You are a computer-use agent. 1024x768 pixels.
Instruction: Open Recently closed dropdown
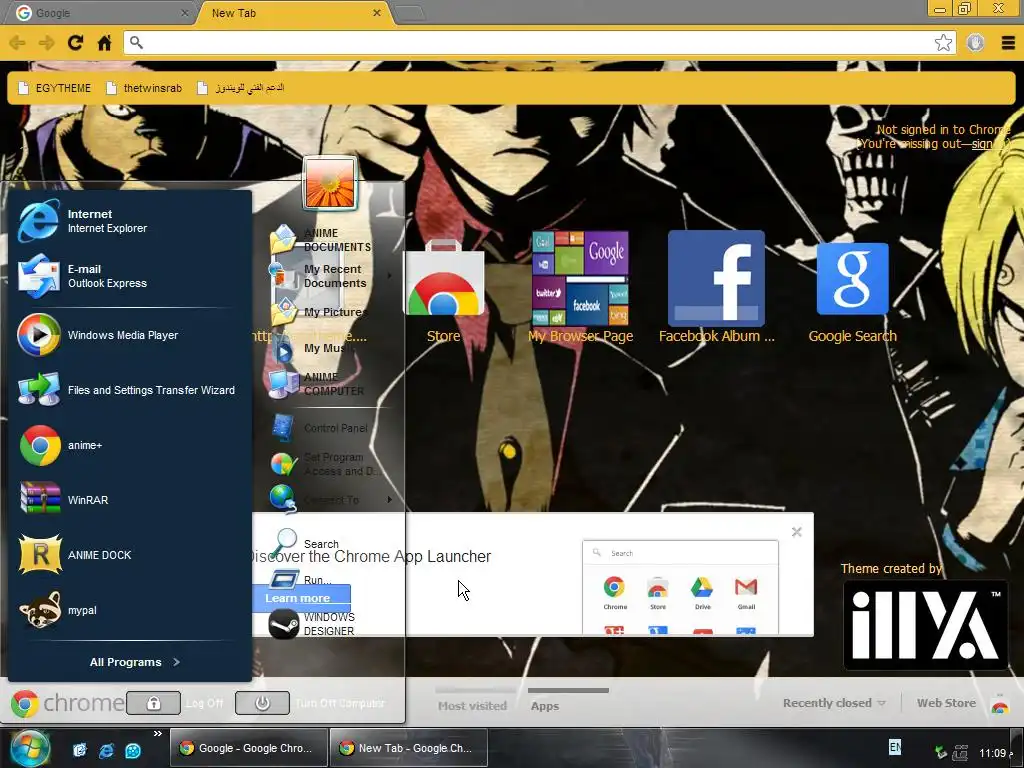834,703
